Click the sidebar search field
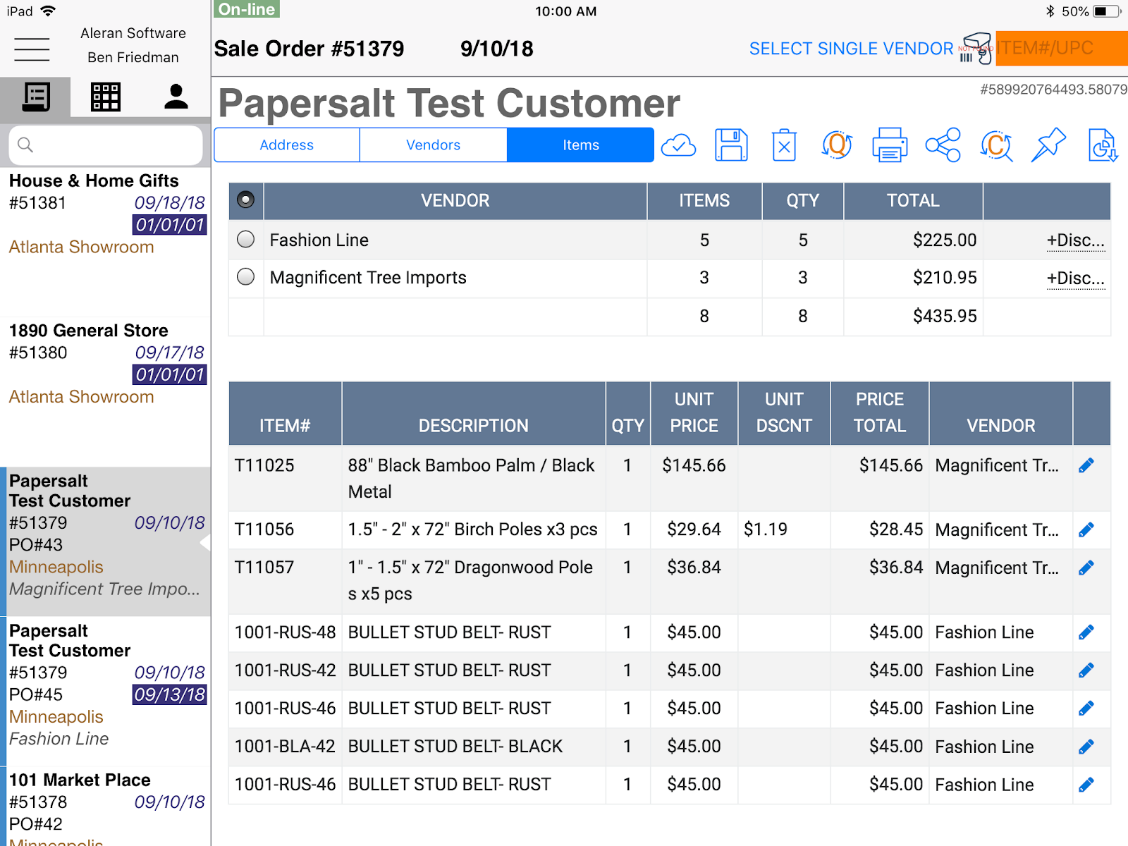This screenshot has width=1128, height=846. [x=105, y=145]
